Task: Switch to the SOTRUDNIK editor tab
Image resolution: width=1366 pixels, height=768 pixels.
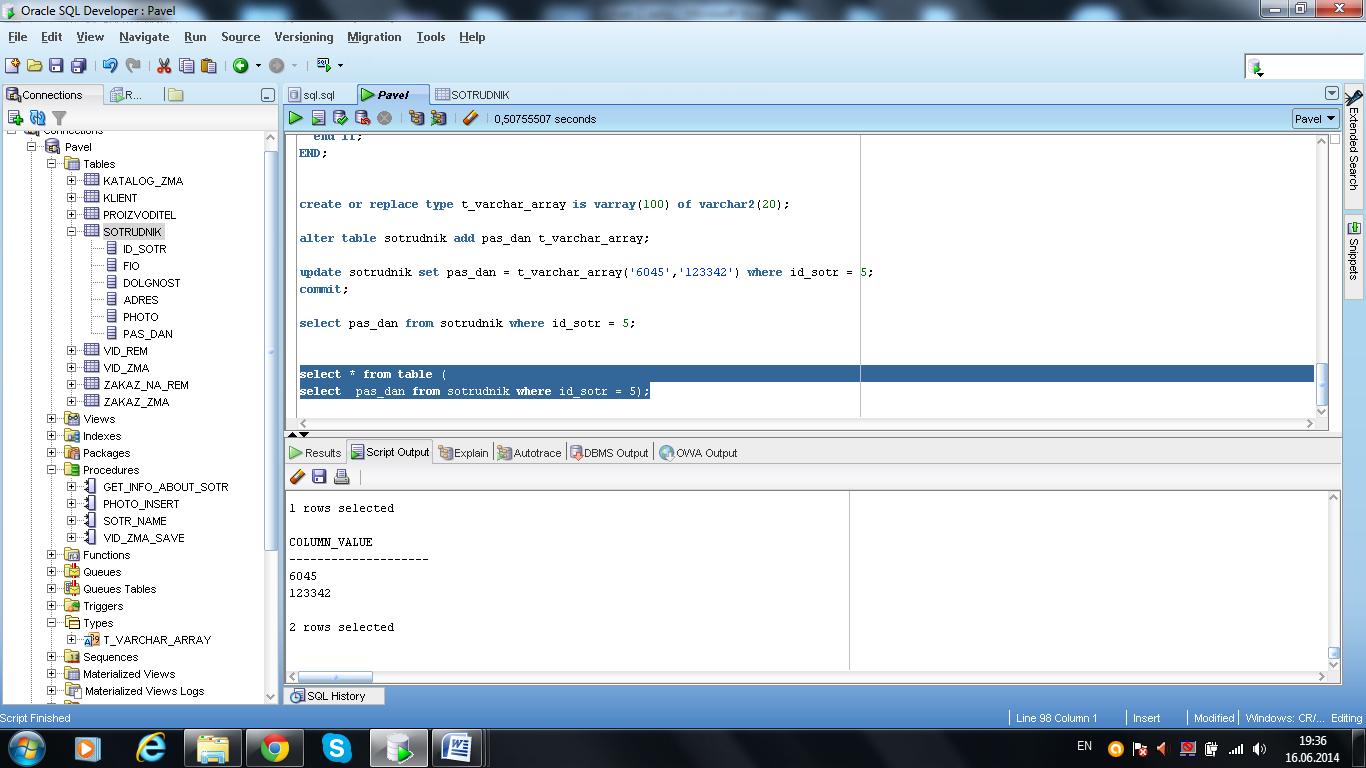Action: click(473, 95)
